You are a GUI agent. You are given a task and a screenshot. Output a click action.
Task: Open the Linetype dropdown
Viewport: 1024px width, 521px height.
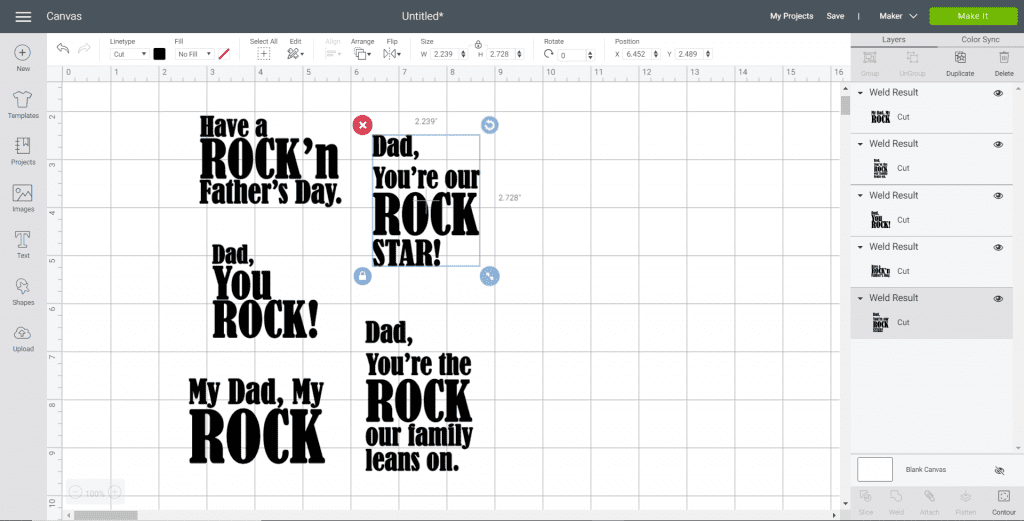tap(129, 54)
